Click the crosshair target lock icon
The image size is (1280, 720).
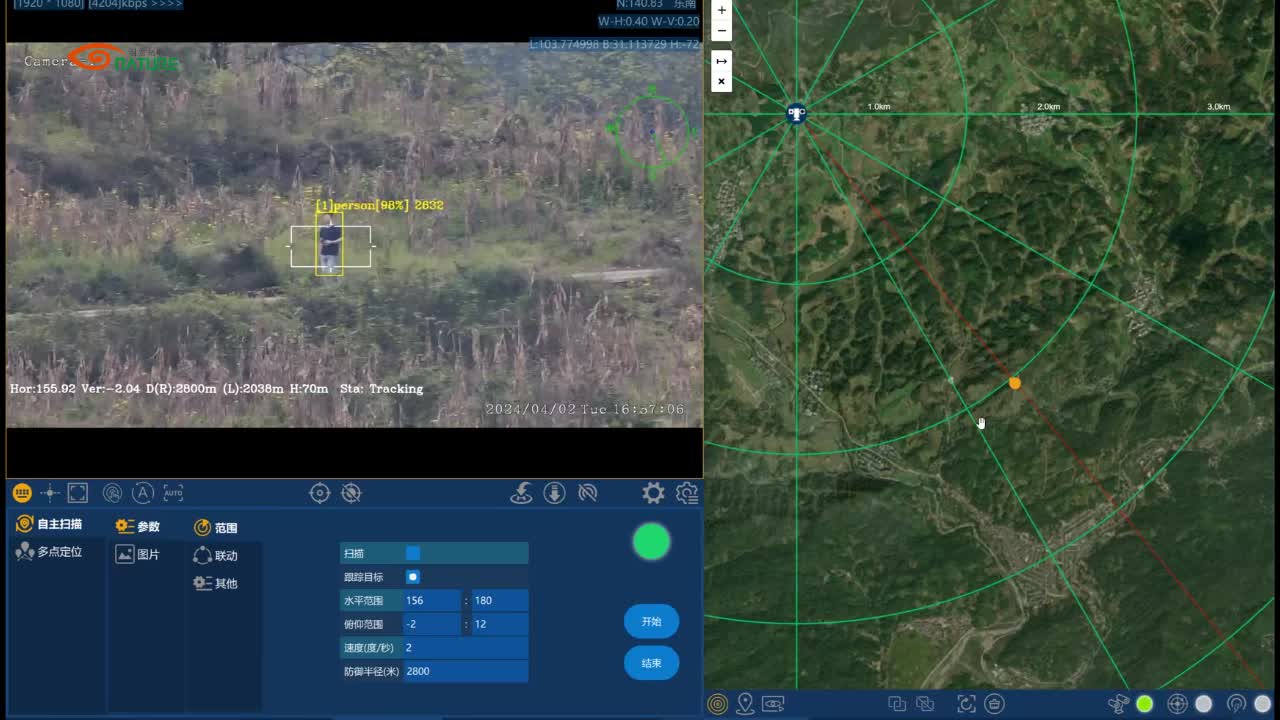[x=320, y=493]
